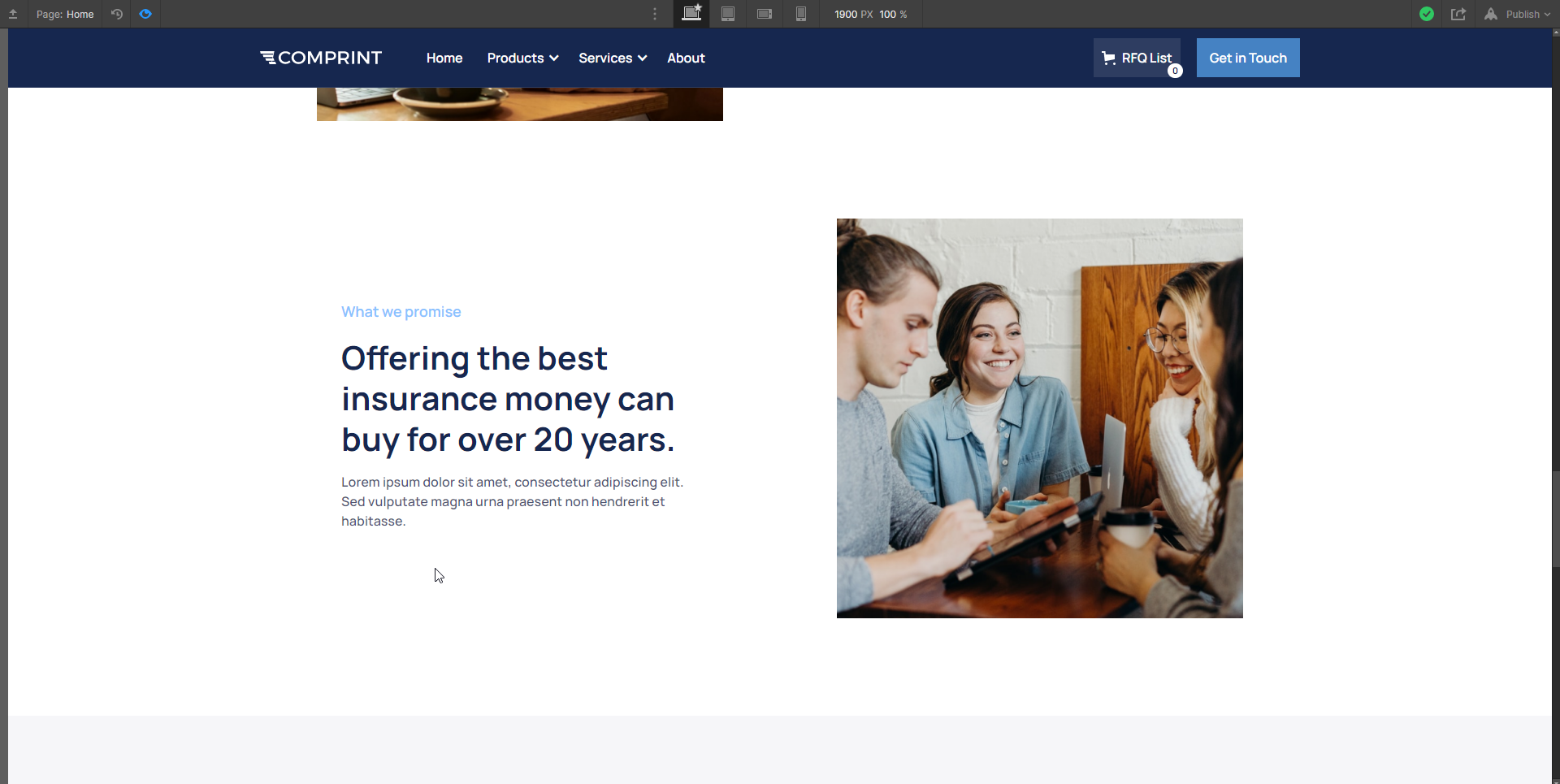This screenshot has width=1560, height=784.
Task: Select the cropped coffee cup image at top
Action: [520, 104]
